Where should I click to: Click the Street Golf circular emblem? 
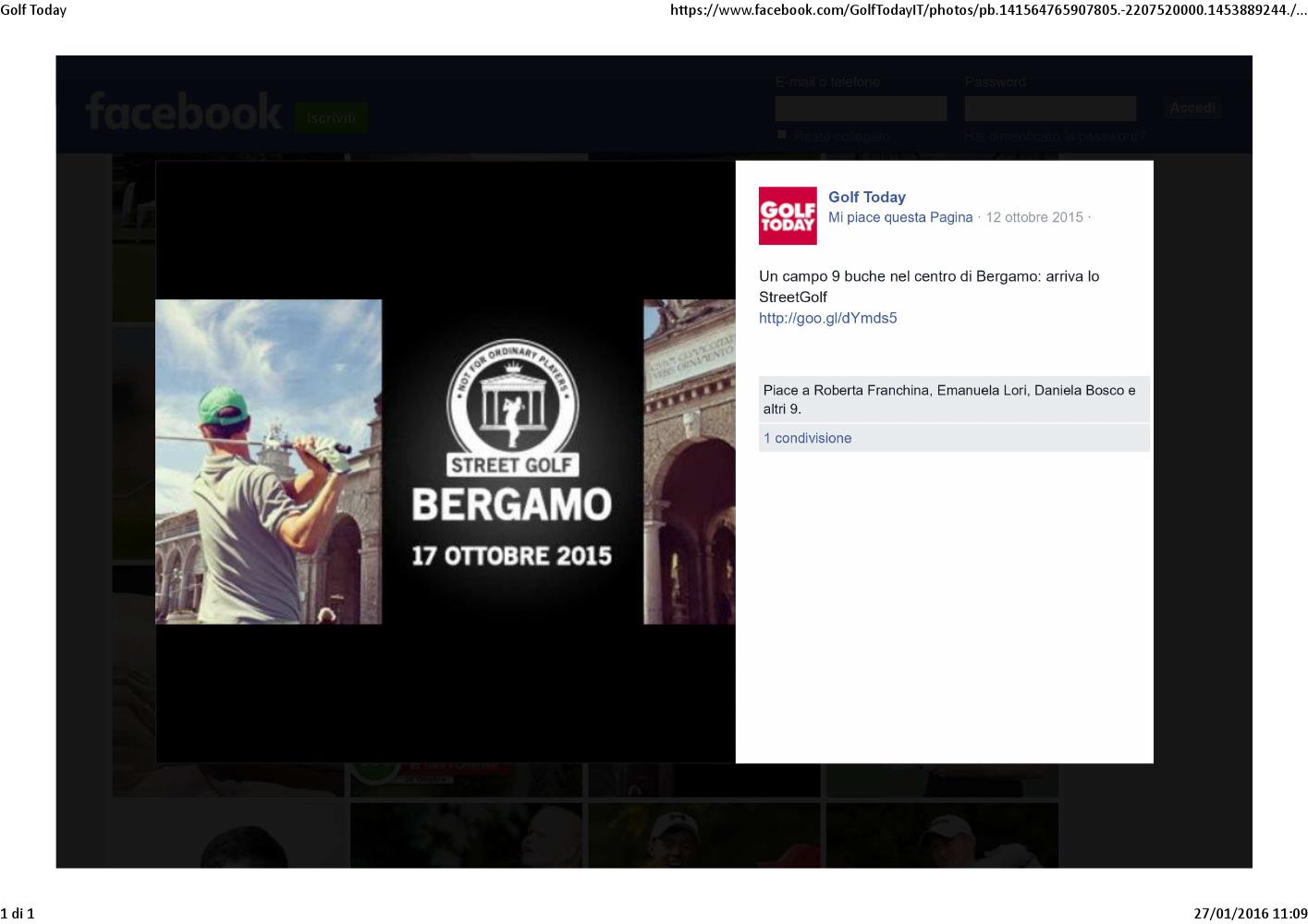coord(511,407)
